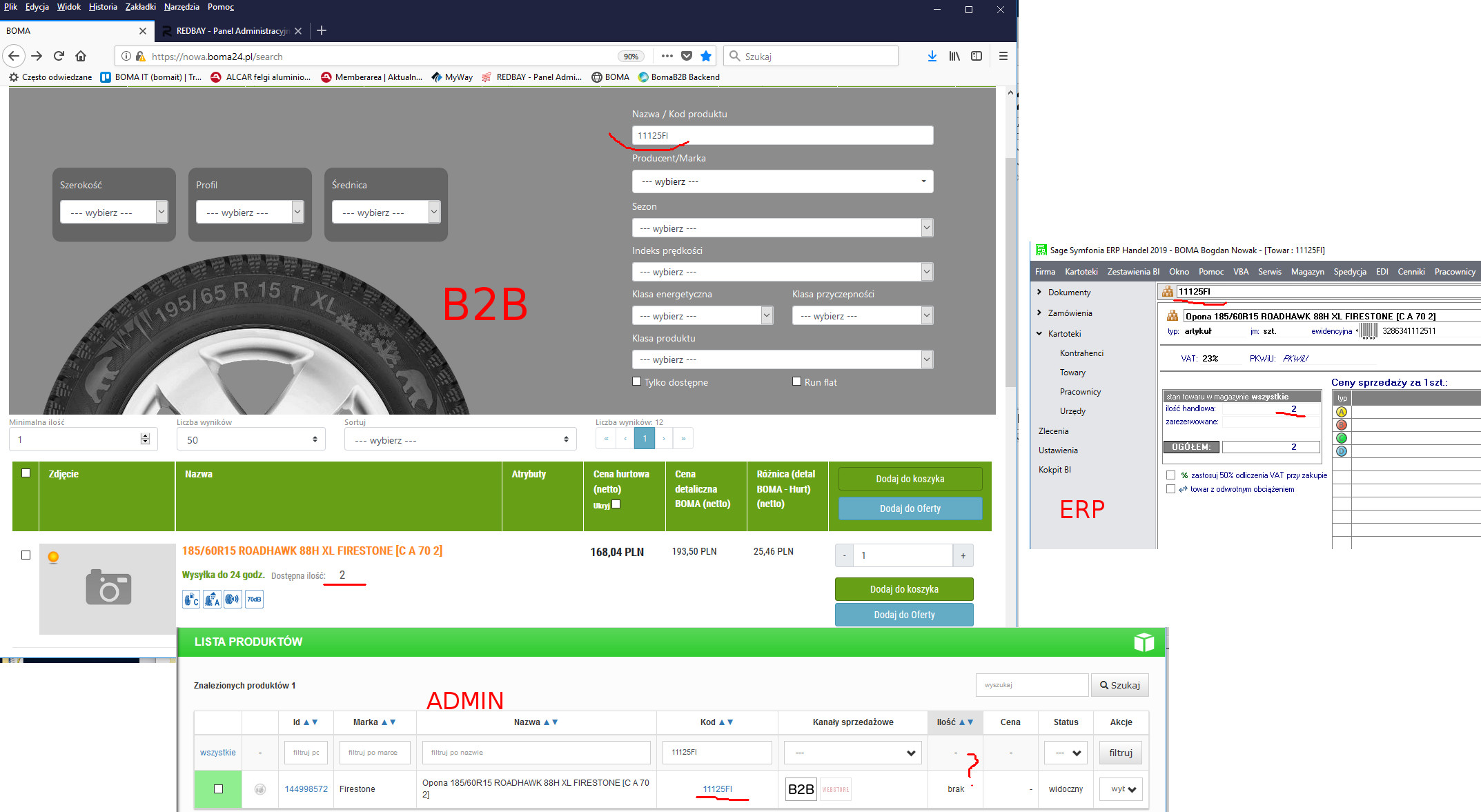Screen dimensions: 1481x812
Task: Click the yellow A price type icon
Action: 1341,412
